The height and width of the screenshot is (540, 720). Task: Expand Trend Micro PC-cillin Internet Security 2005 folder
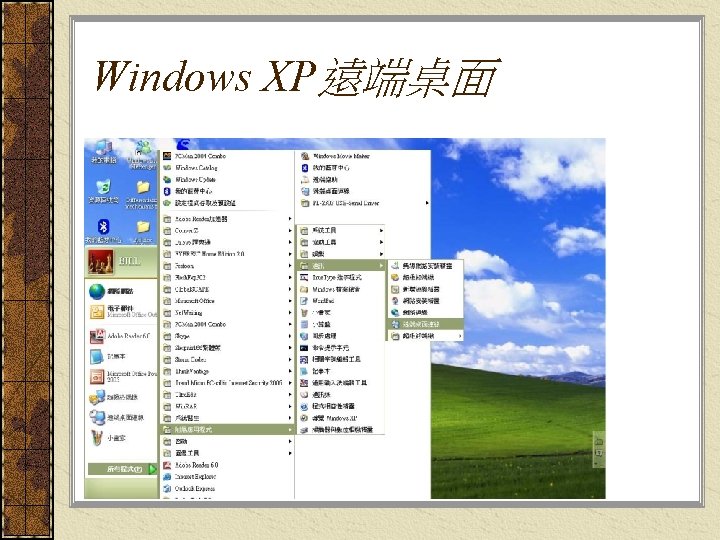tap(228, 383)
